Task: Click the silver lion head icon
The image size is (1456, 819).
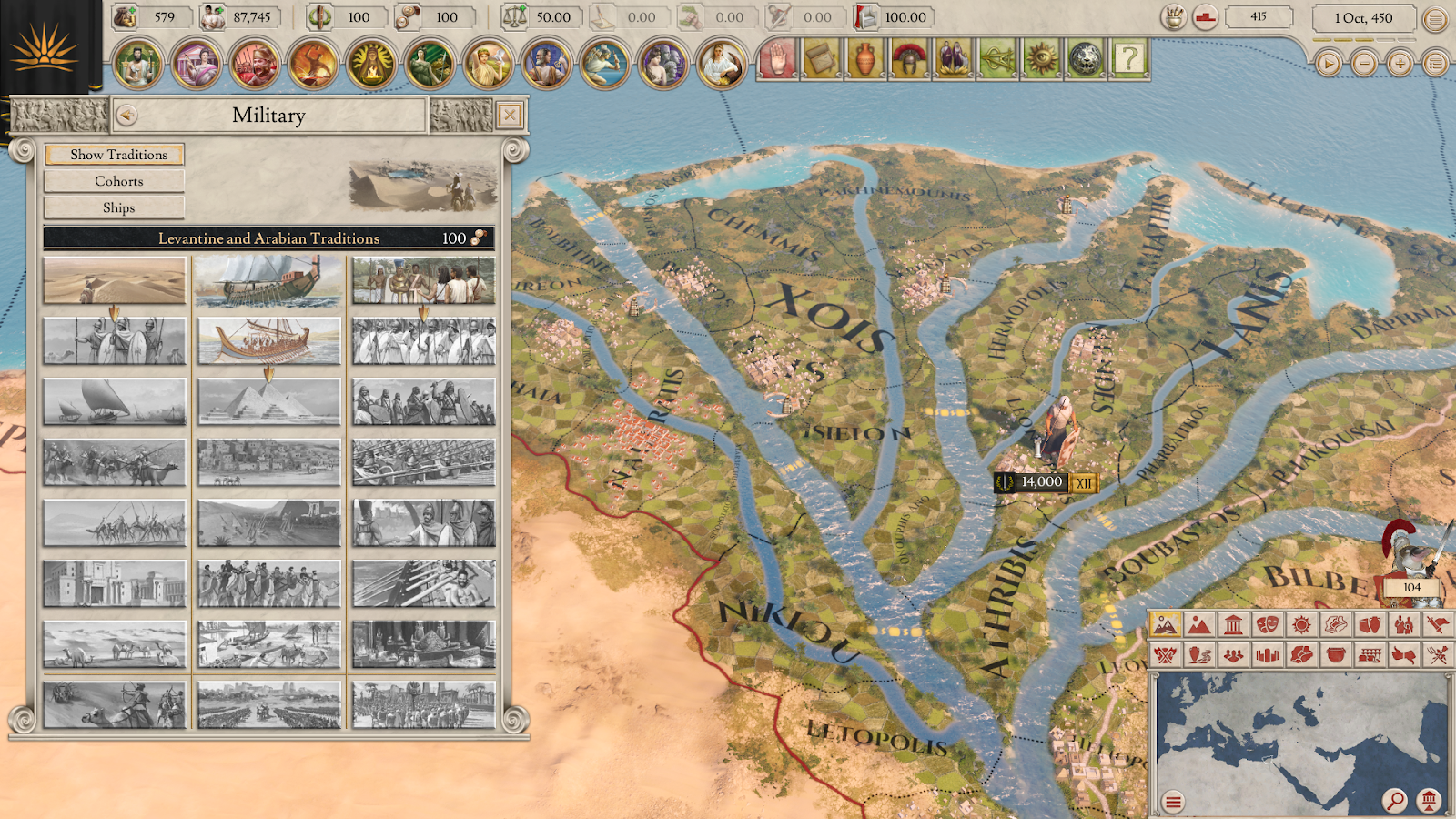Action: [x=1084, y=60]
